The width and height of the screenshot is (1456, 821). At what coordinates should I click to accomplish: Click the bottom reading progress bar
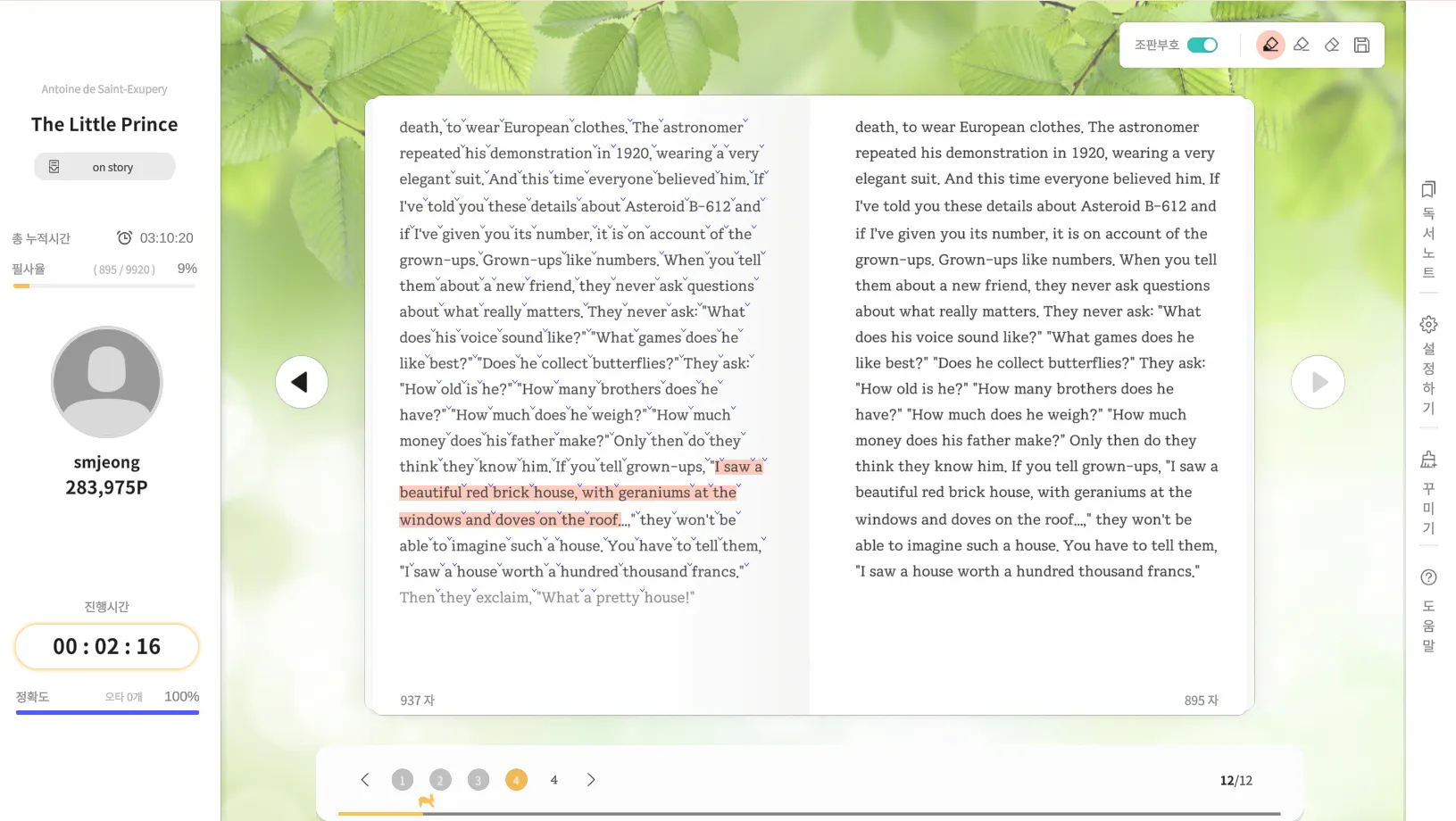click(x=809, y=814)
